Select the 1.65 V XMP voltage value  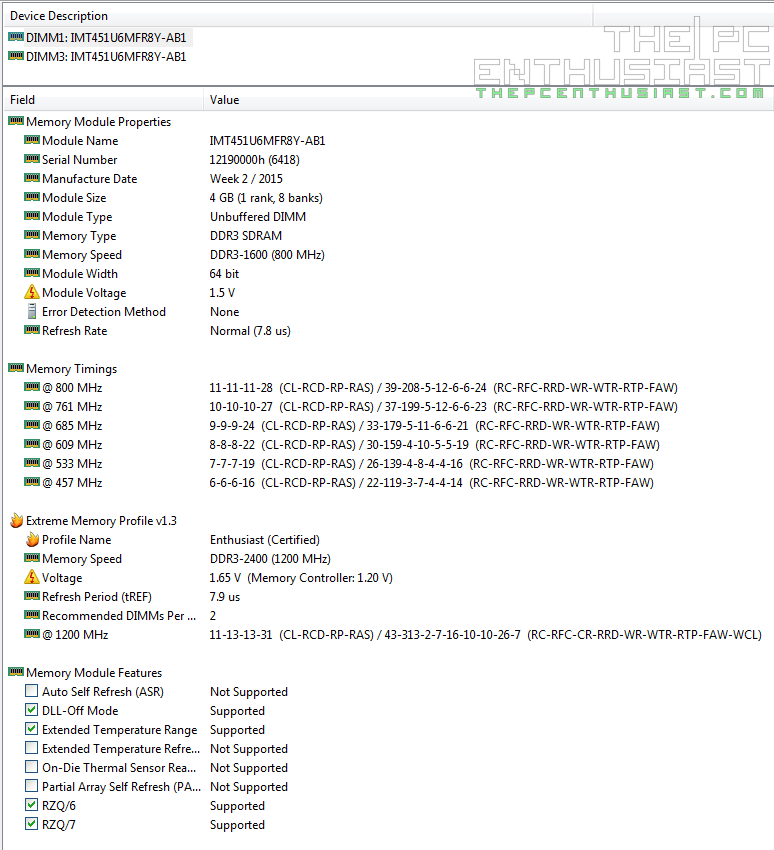[x=301, y=578]
